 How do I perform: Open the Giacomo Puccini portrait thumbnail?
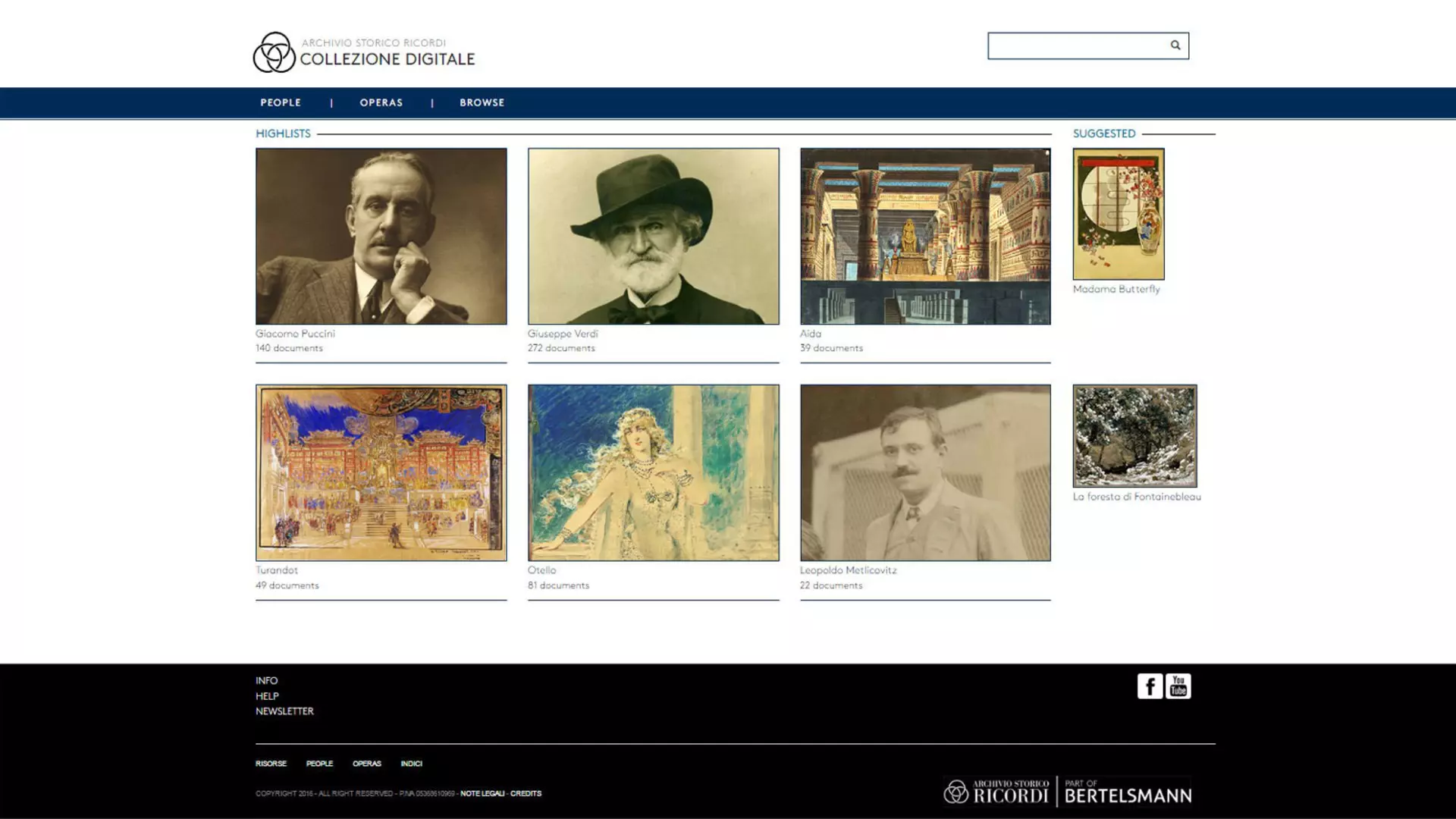tap(381, 237)
